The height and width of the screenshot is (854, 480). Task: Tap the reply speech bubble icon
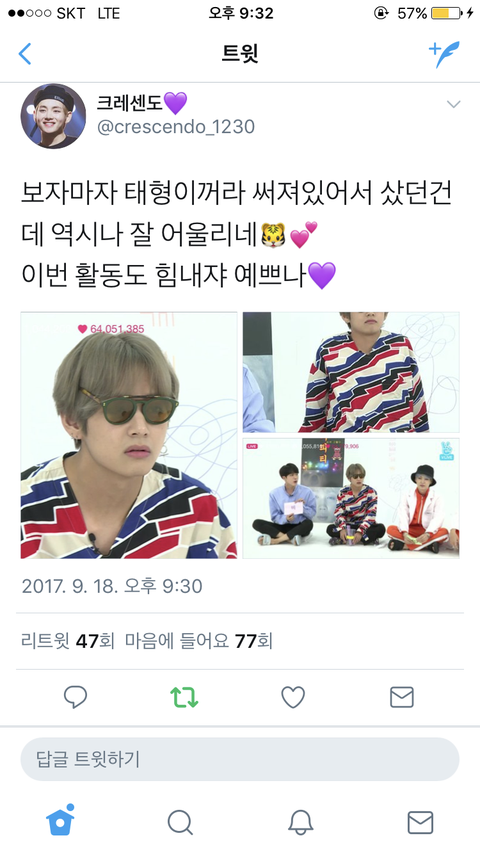click(x=75, y=697)
